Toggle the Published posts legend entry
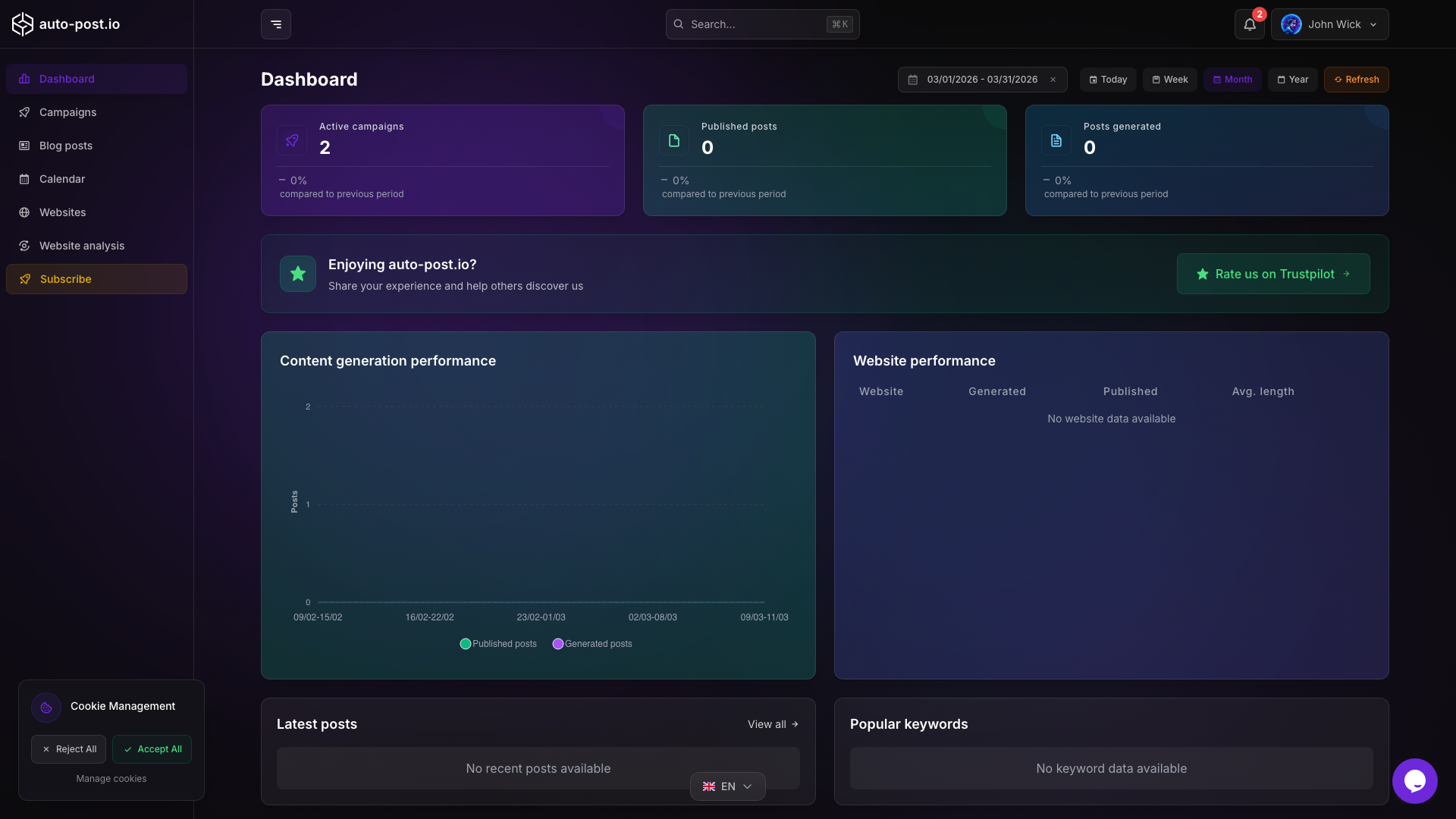 coord(497,644)
